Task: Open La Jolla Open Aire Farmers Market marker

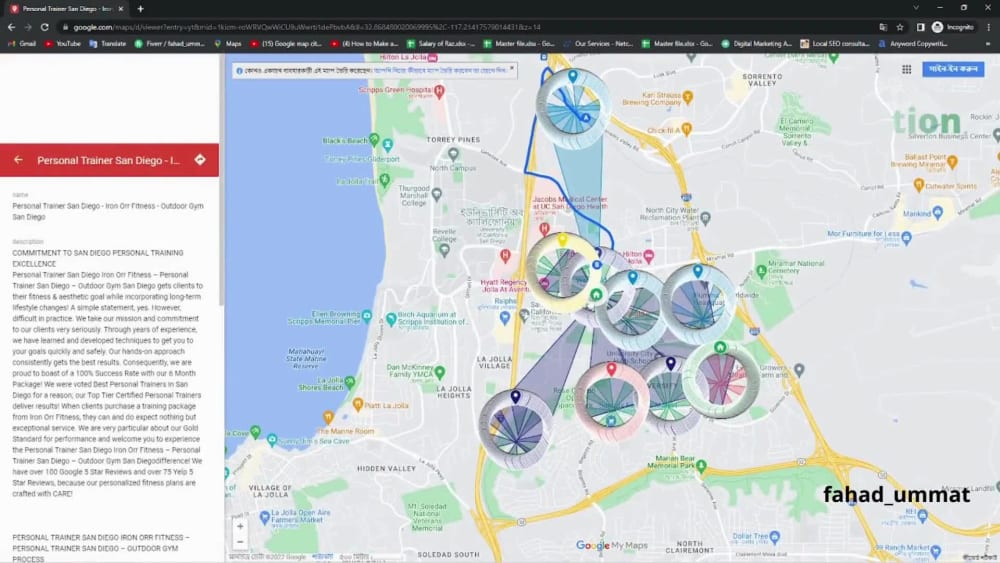Action: [x=265, y=518]
